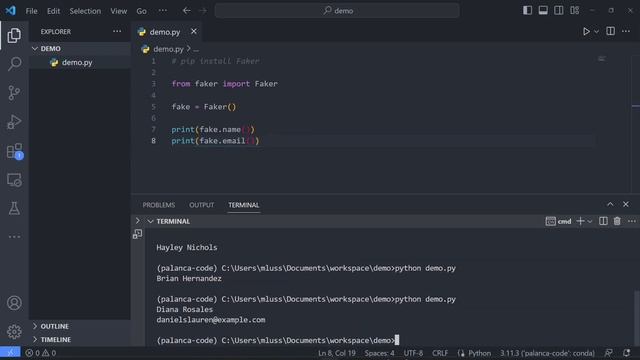Click the terminal scrollbar
The height and width of the screenshot is (360, 640).
(637, 317)
